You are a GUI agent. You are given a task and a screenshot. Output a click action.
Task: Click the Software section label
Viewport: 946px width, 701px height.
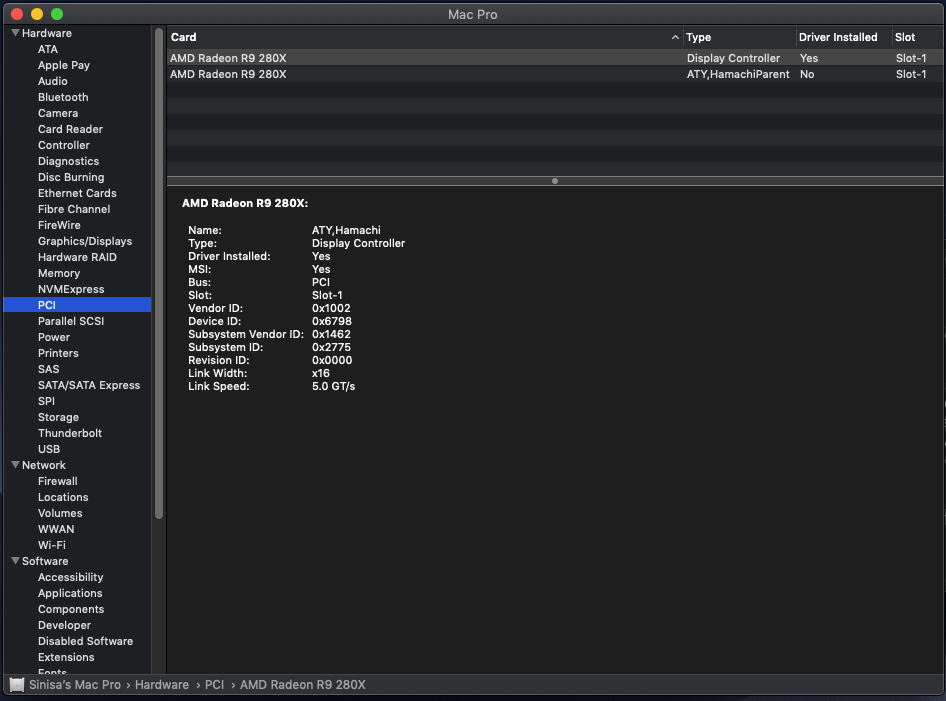(x=45, y=561)
